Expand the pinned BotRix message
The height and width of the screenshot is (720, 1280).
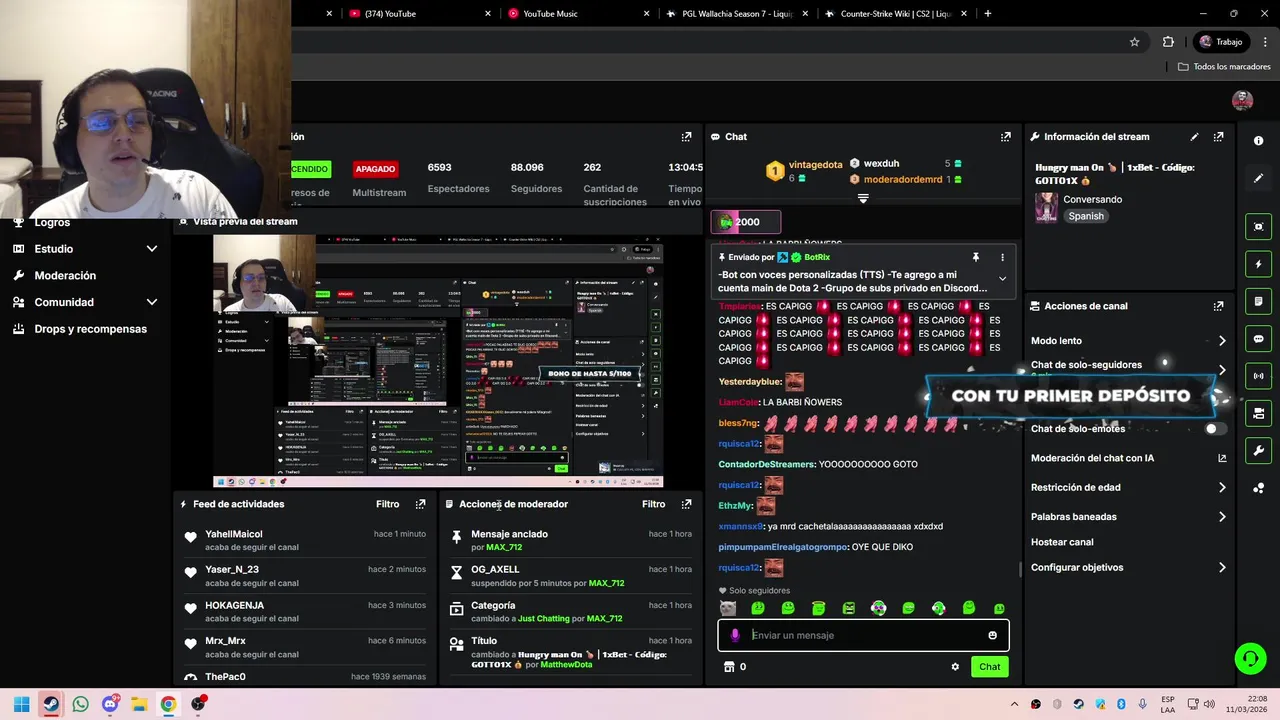coord(1002,279)
